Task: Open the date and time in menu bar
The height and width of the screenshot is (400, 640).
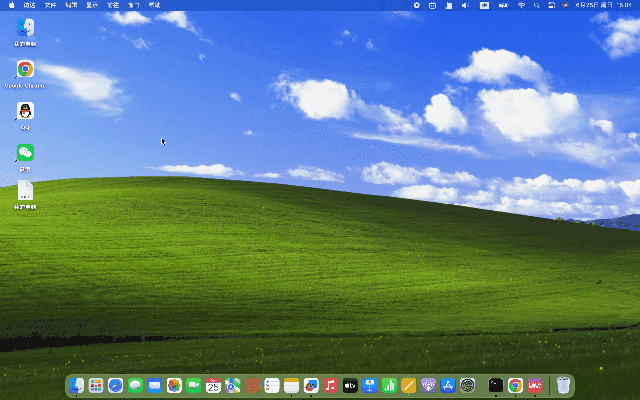Action: (604, 5)
